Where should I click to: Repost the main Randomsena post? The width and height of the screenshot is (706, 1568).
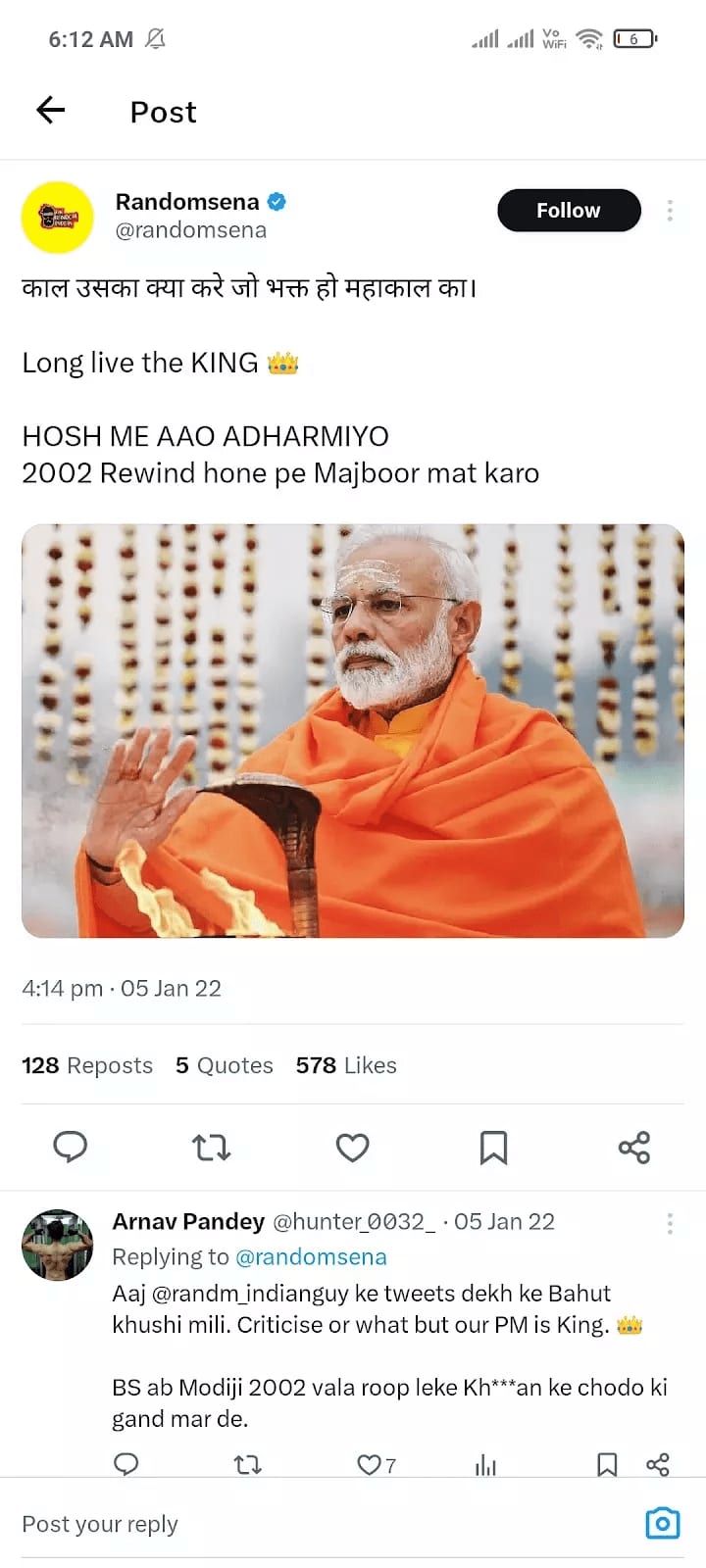pyautogui.click(x=211, y=1147)
